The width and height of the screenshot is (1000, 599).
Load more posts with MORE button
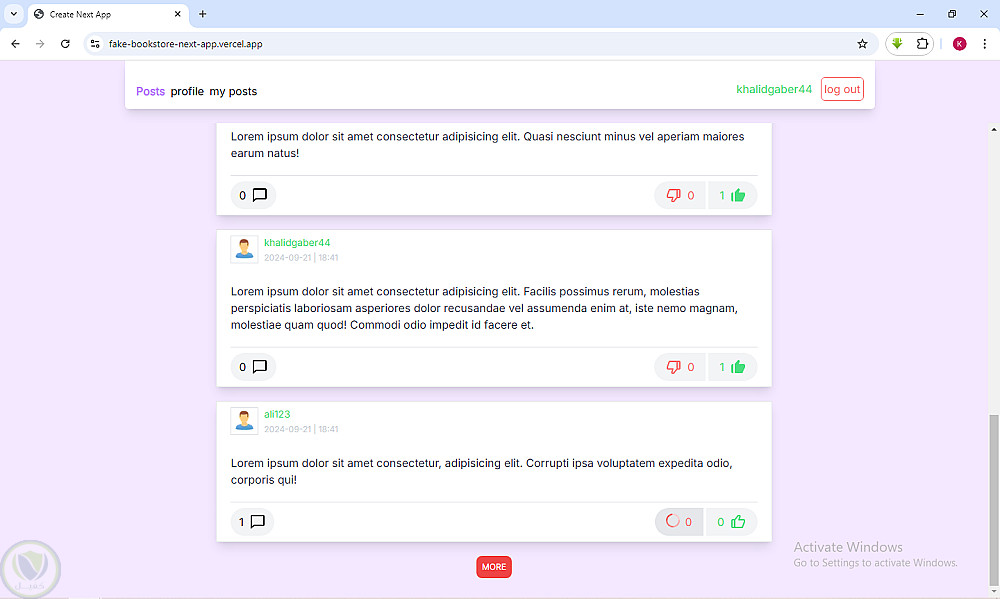point(494,567)
